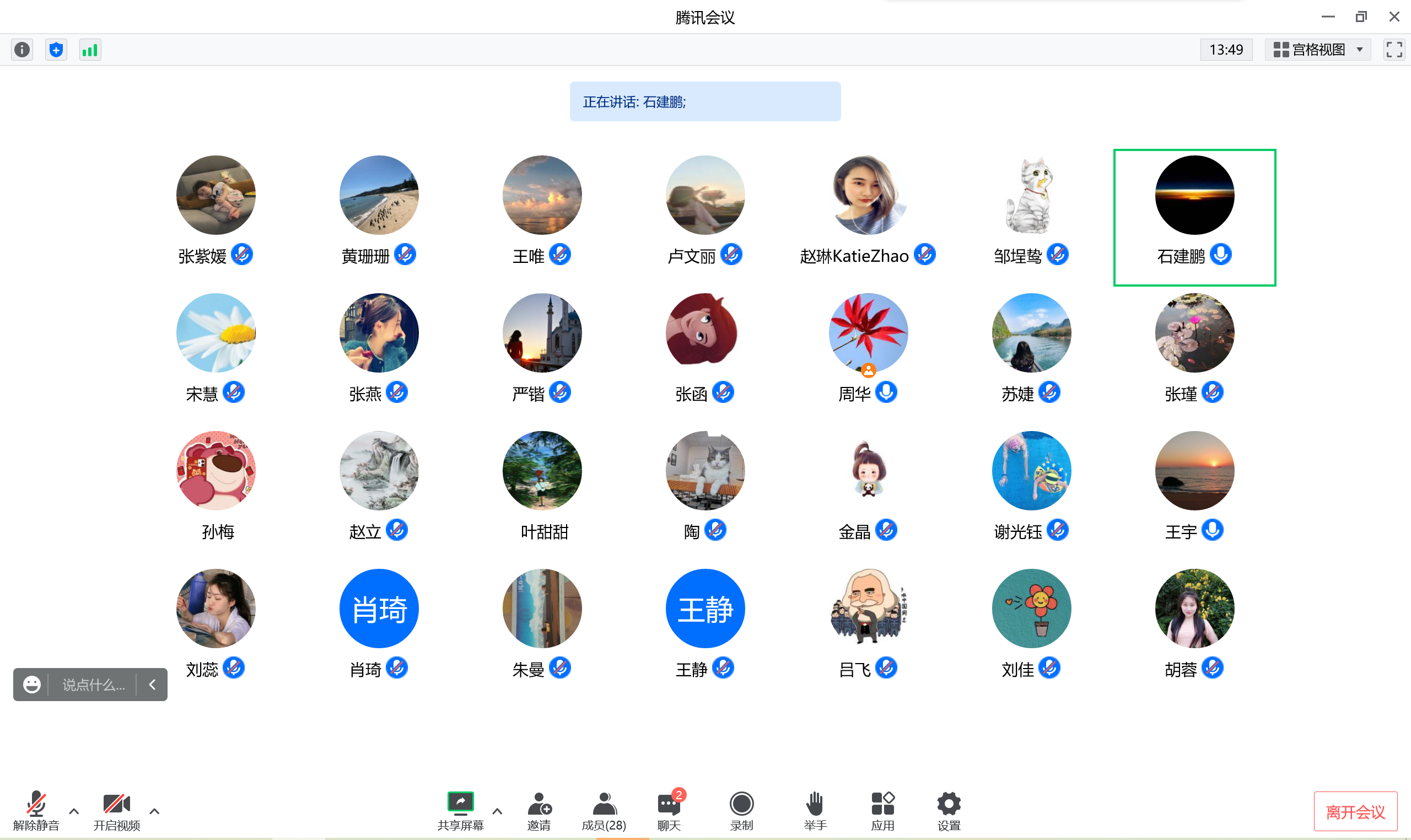Open the emoji picker smiley icon
The width and height of the screenshot is (1411, 840).
[x=32, y=685]
